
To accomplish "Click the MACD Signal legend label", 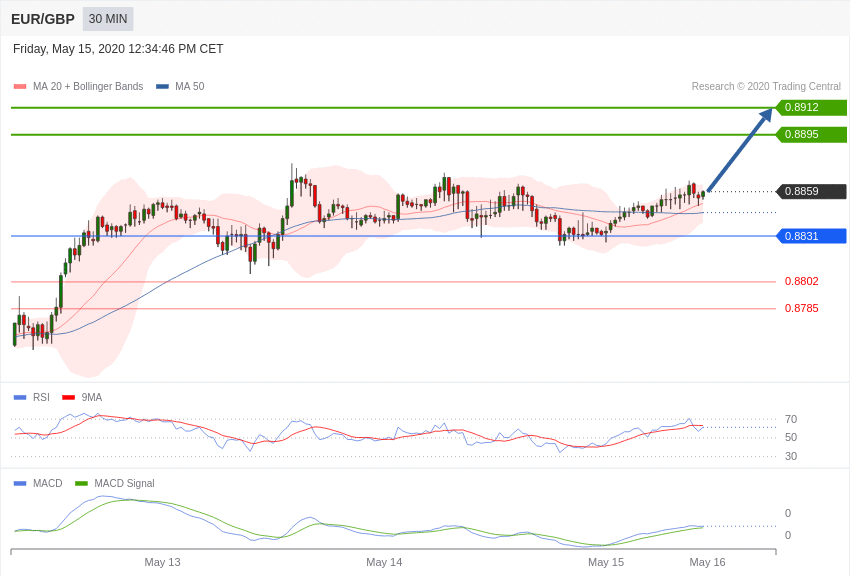I will (x=124, y=483).
